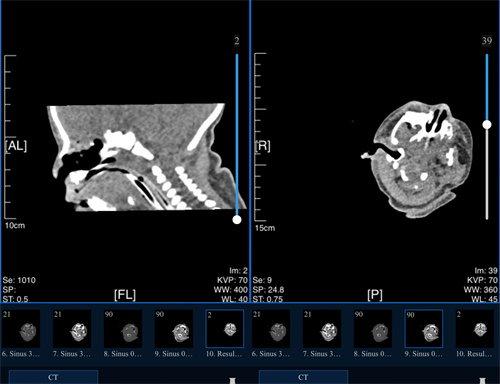Click the sagittal CT image in left viewer
This screenshot has width=500, height=384.
tap(147, 157)
